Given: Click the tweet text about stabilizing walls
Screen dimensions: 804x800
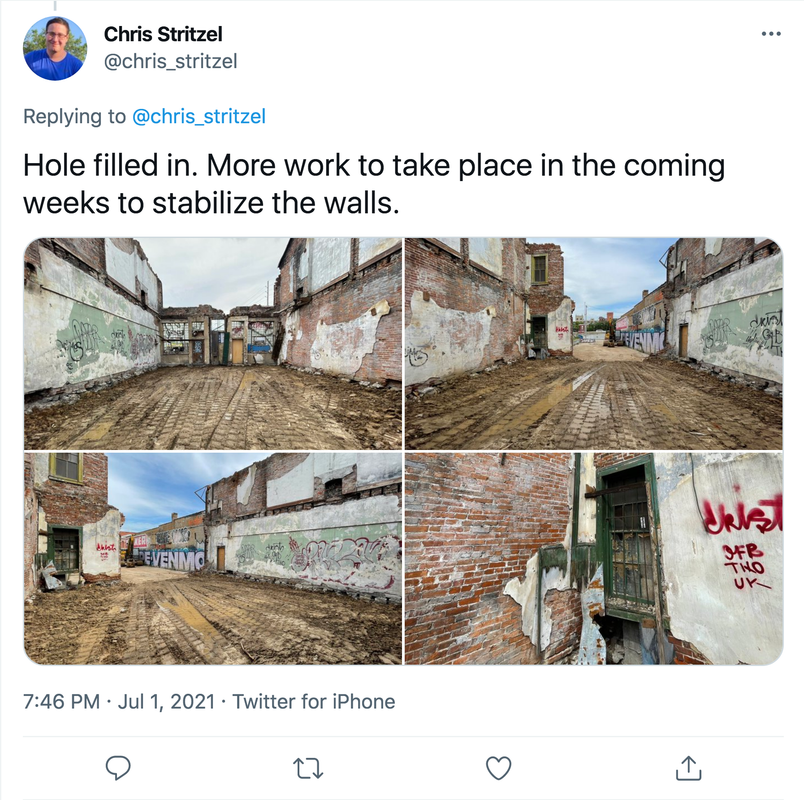Looking at the screenshot, I should pyautogui.click(x=374, y=184).
